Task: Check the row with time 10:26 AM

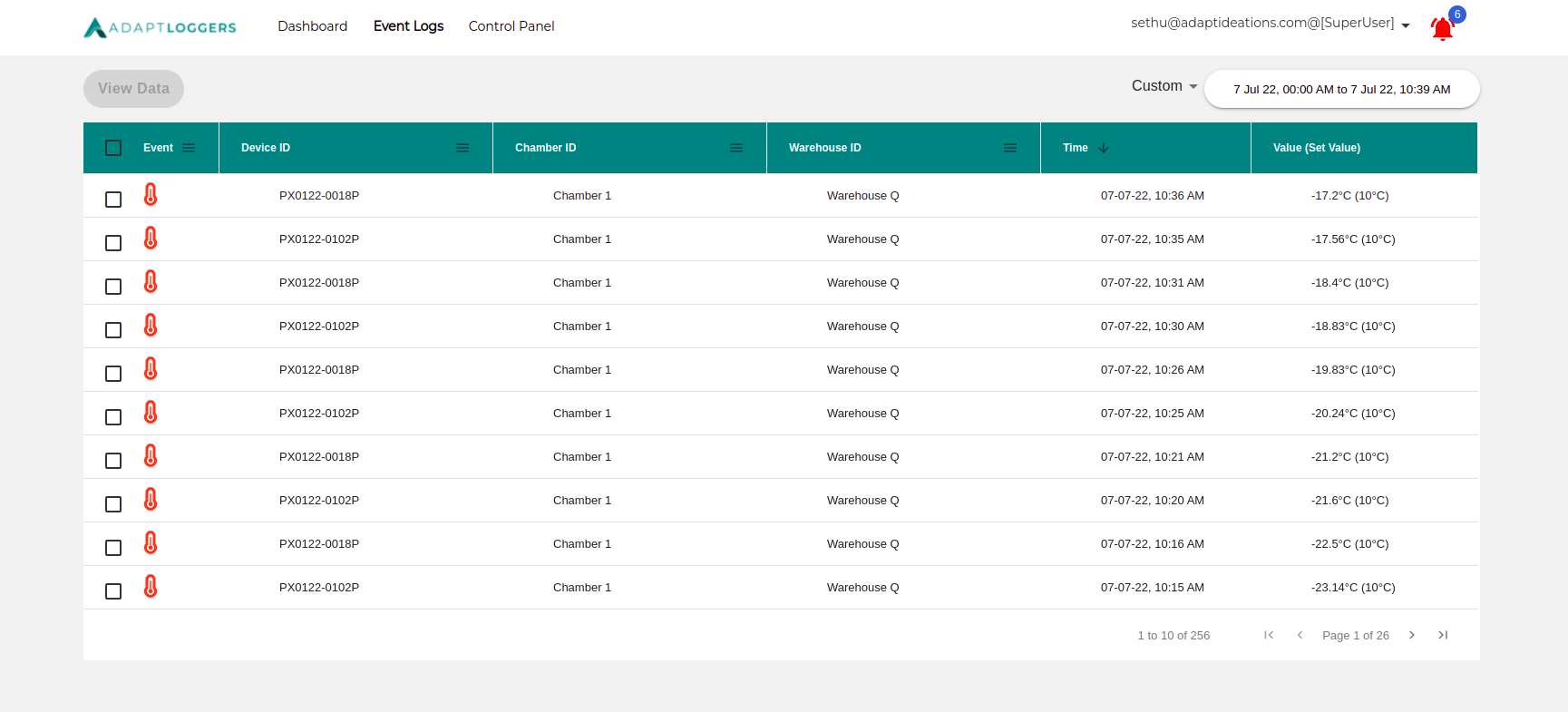Action: 113,374
